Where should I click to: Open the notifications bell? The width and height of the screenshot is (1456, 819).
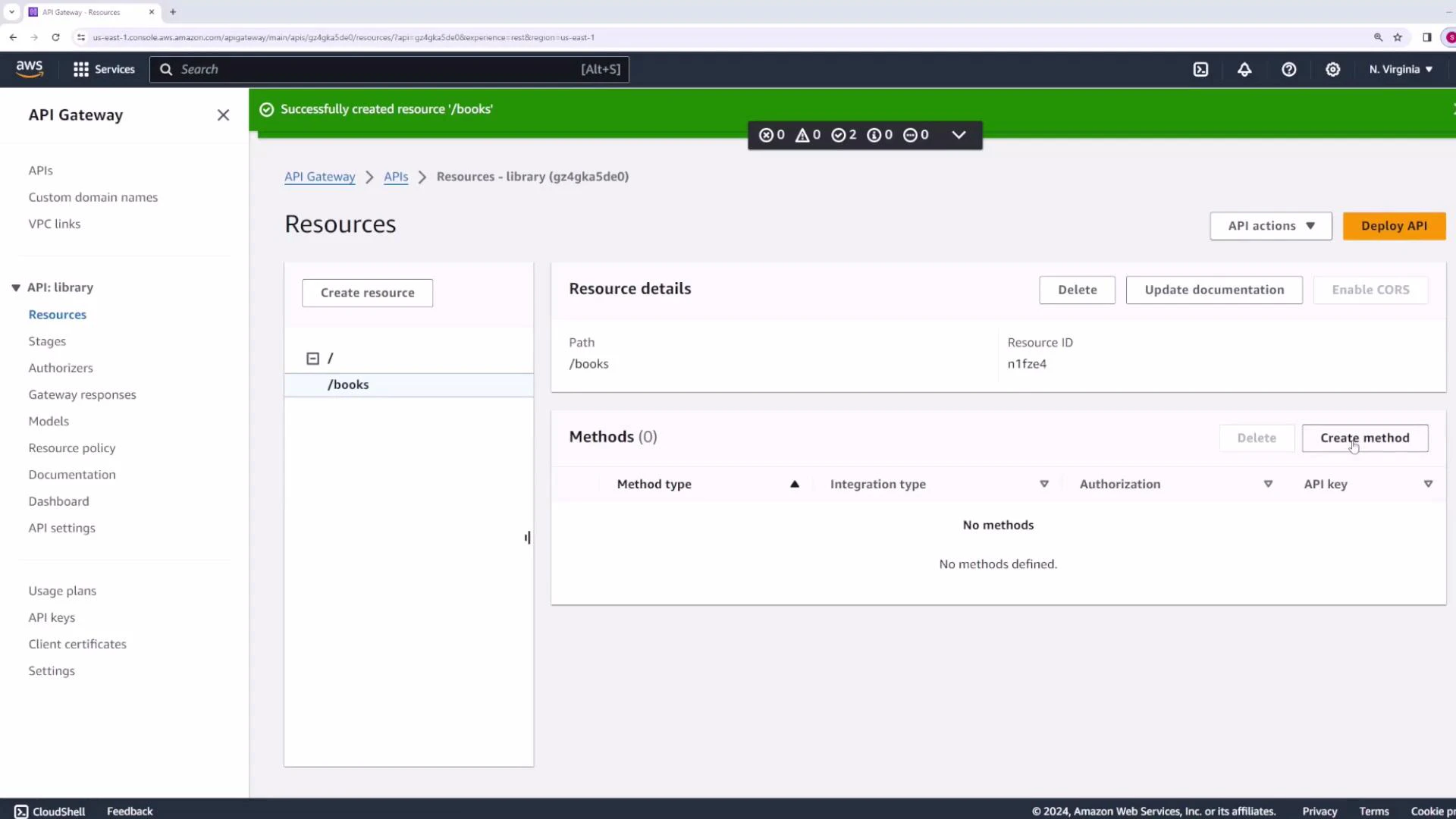pos(1245,69)
